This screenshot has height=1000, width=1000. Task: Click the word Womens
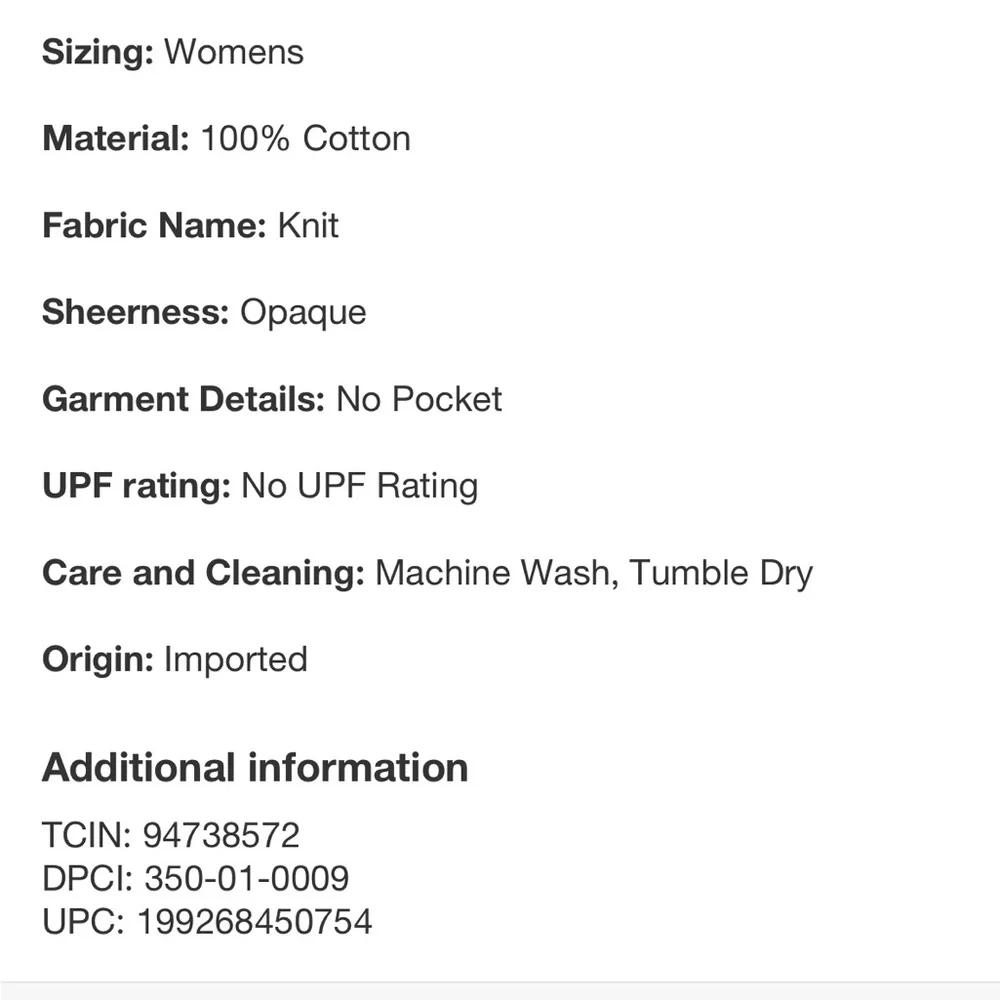(x=234, y=52)
